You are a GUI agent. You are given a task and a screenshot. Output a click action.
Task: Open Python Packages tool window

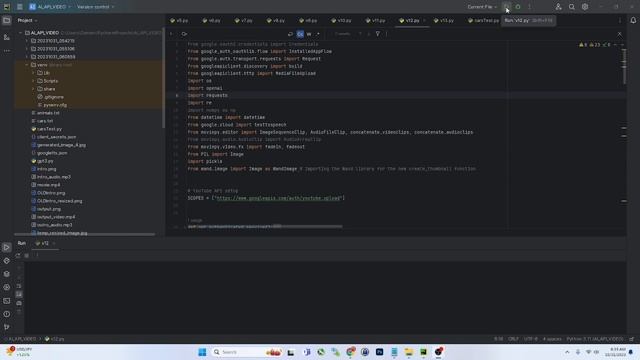point(7,260)
